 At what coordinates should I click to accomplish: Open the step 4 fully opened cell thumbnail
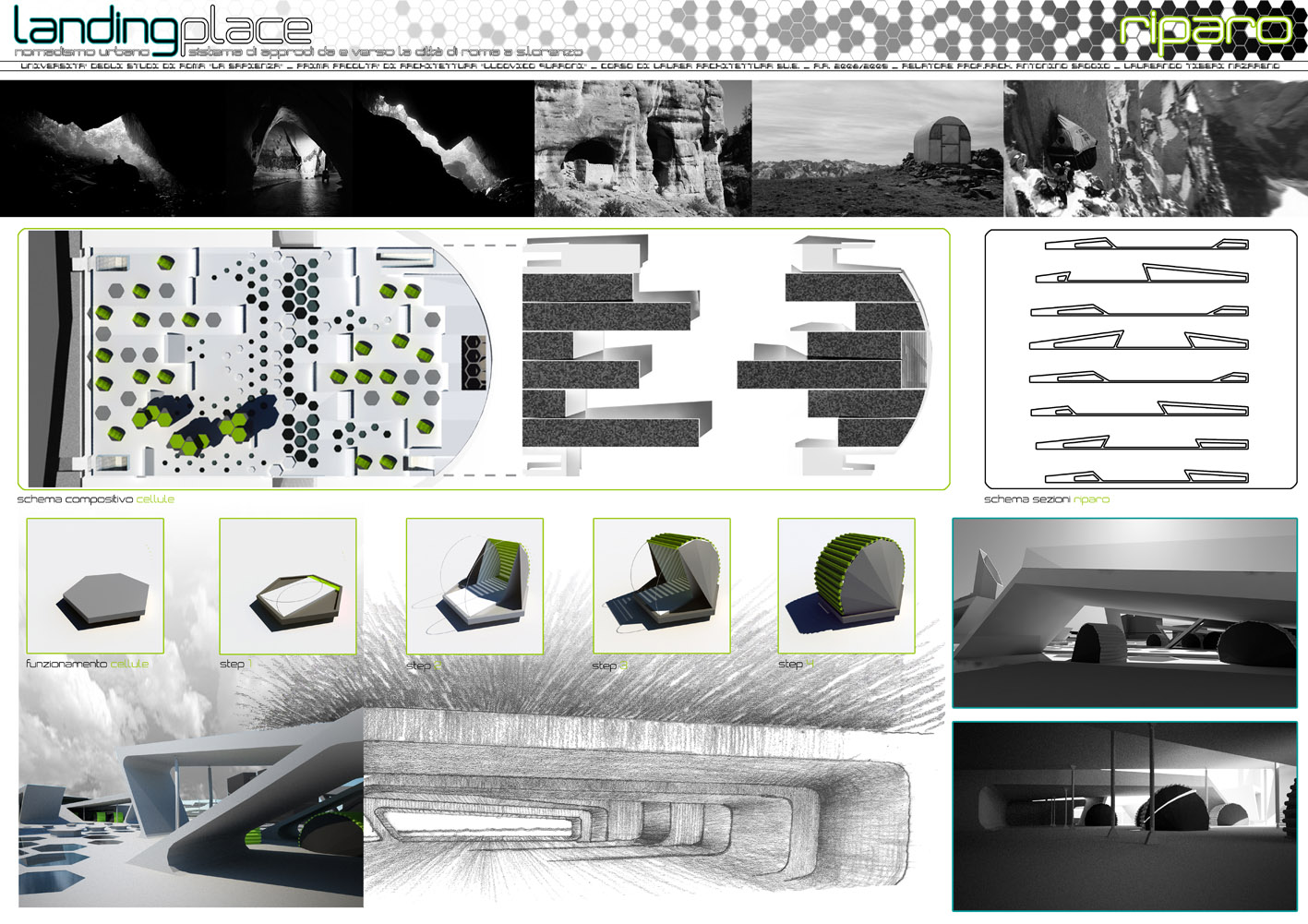click(x=846, y=586)
